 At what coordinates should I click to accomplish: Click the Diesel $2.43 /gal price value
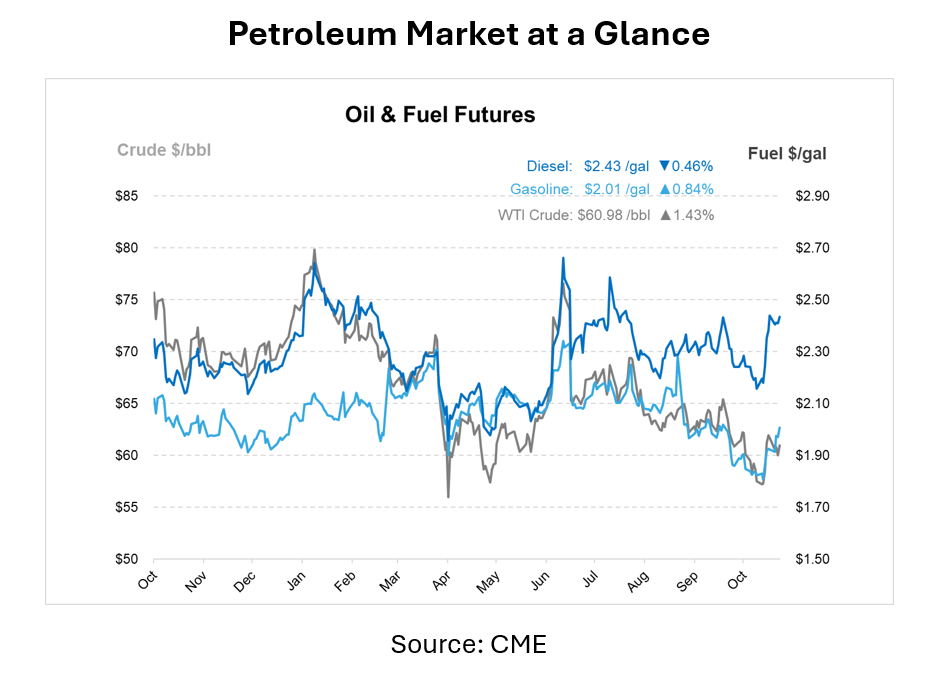pyautogui.click(x=615, y=167)
